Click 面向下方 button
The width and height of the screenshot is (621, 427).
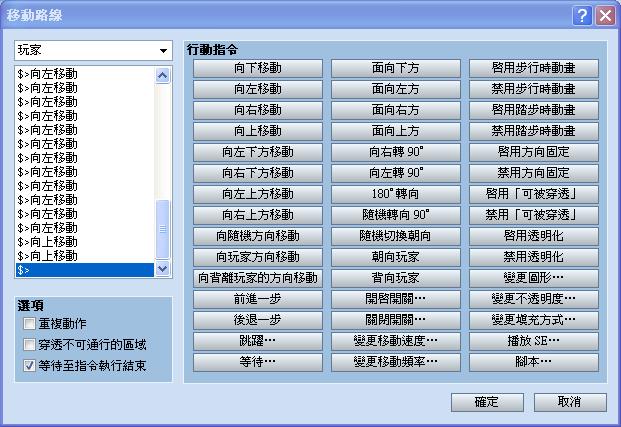click(396, 68)
